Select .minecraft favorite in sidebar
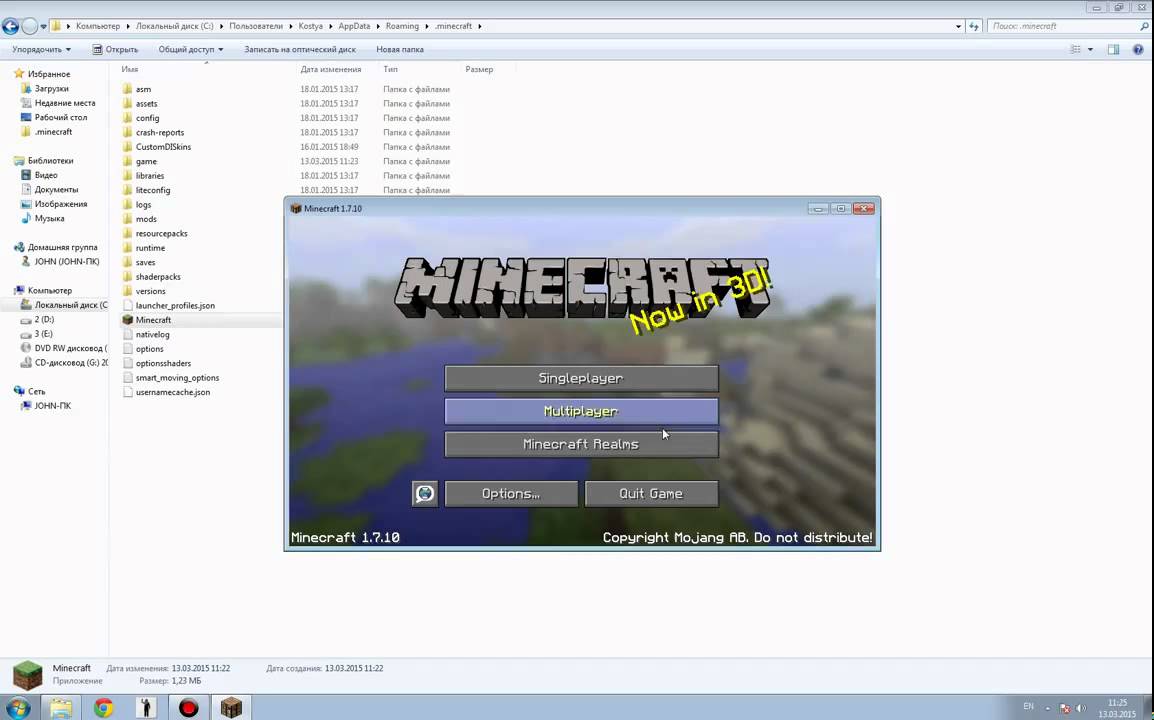 pos(53,132)
